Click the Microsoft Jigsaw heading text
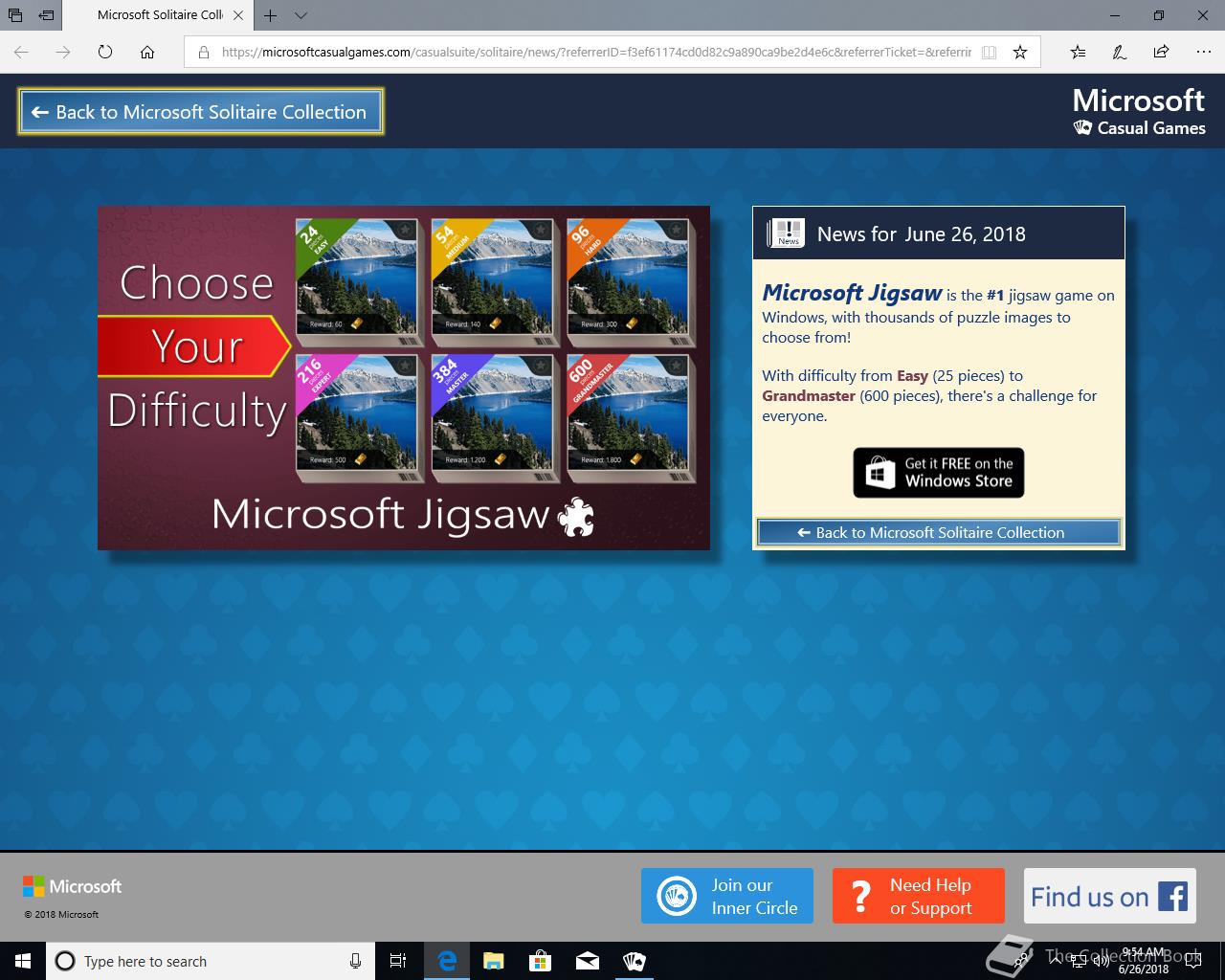 tap(852, 293)
